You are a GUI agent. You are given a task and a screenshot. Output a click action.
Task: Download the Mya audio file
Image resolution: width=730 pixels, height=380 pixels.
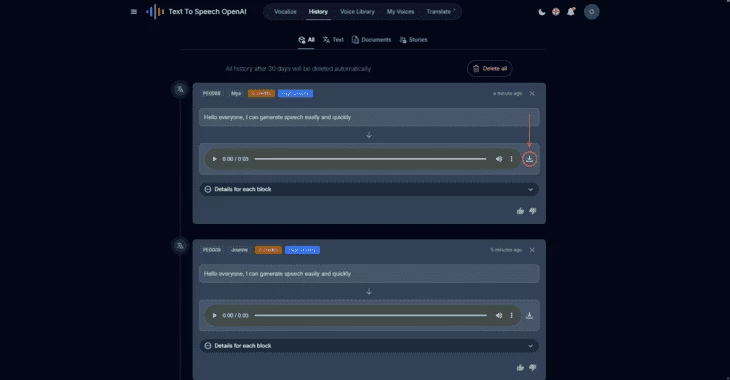(529, 159)
